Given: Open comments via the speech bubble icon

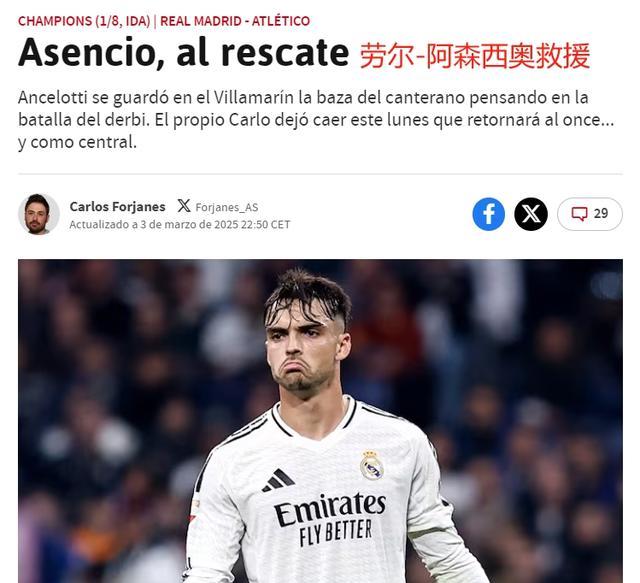Looking at the screenshot, I should point(579,214).
